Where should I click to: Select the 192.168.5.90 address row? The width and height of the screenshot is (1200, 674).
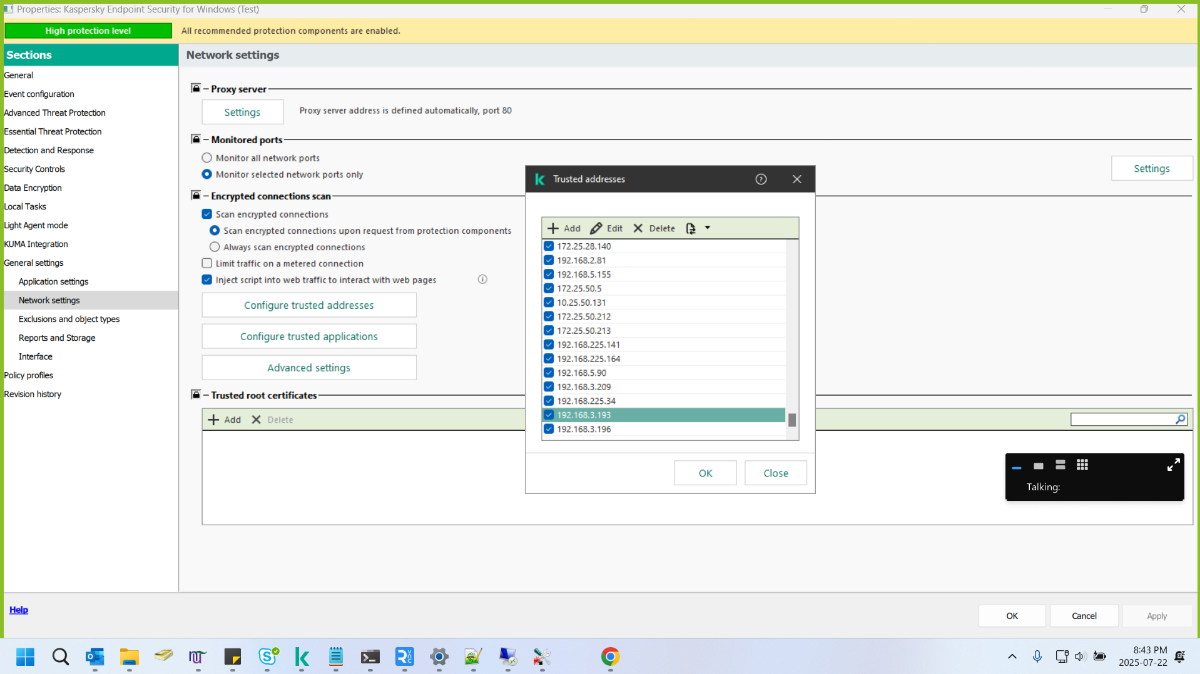pos(663,373)
